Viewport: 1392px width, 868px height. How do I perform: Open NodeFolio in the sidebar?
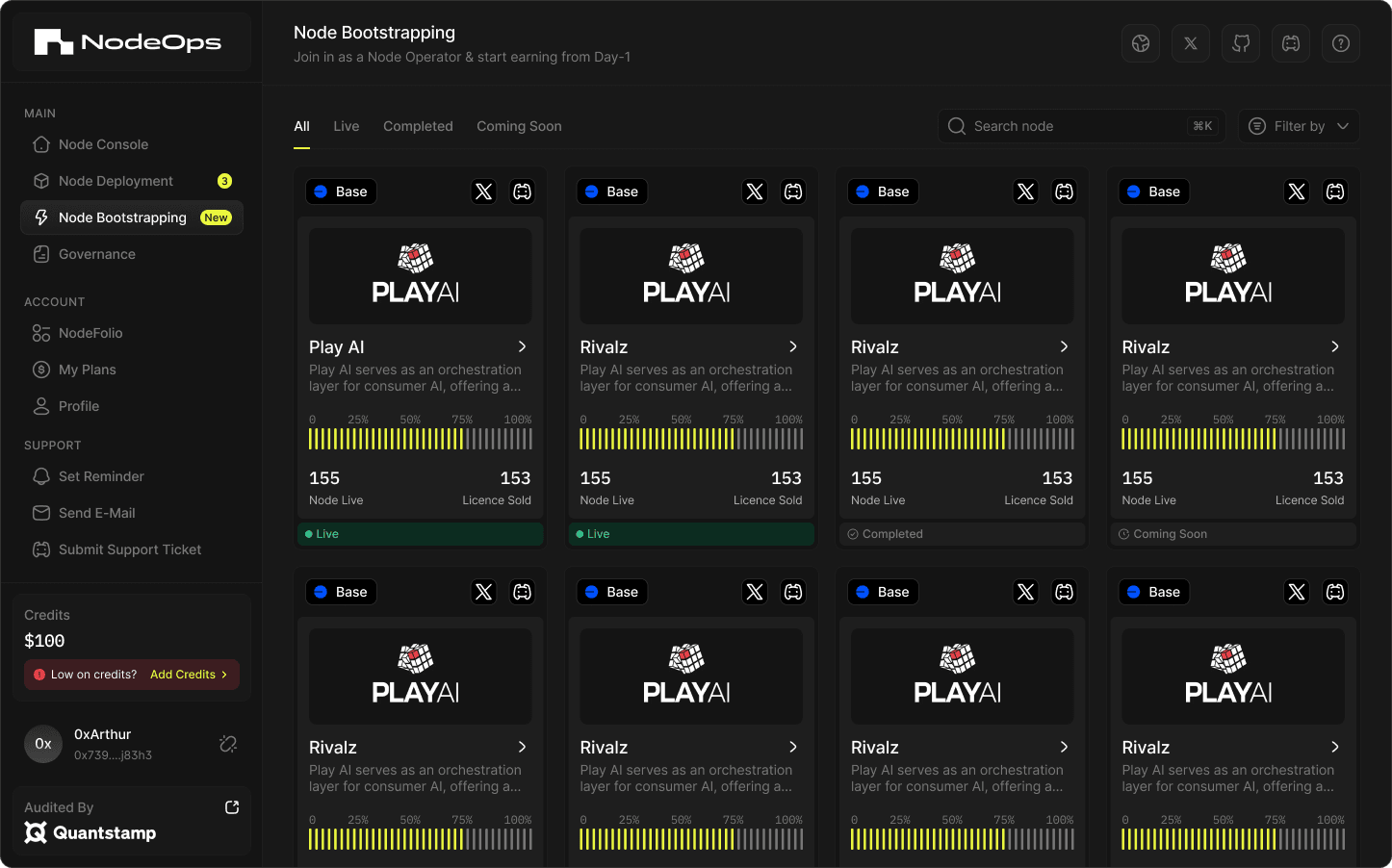(132, 333)
